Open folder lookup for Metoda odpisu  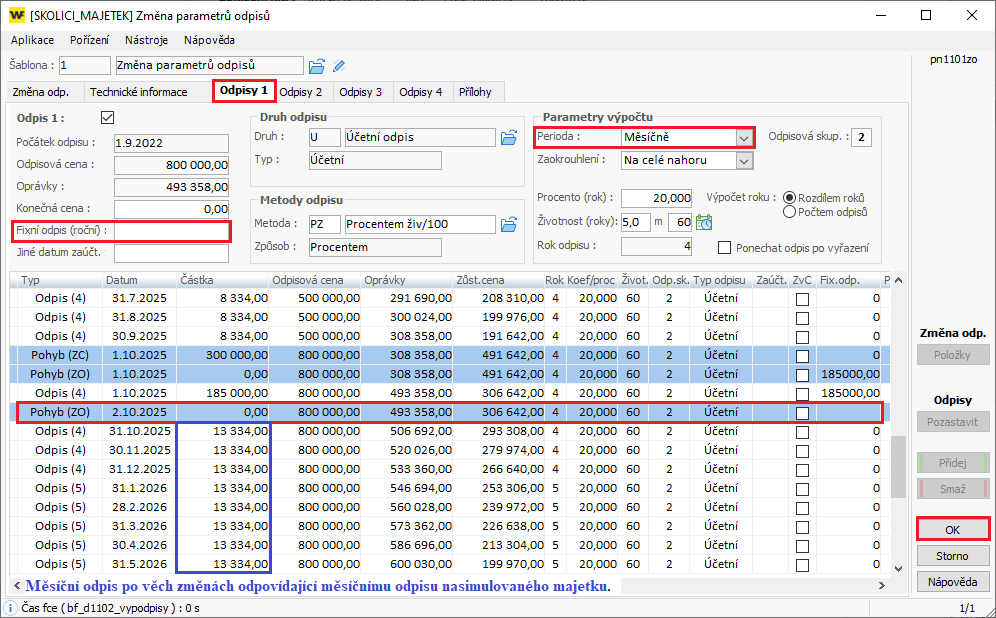point(509,224)
